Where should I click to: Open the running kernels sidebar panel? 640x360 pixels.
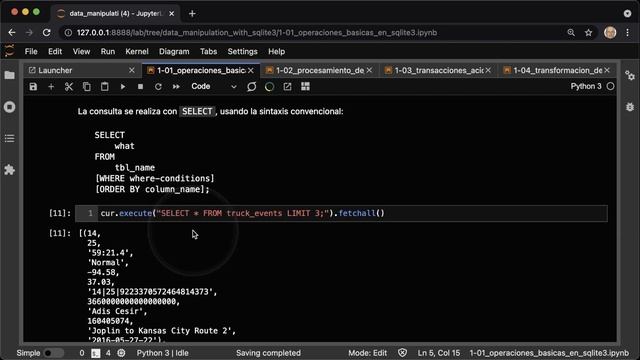click(x=9, y=107)
